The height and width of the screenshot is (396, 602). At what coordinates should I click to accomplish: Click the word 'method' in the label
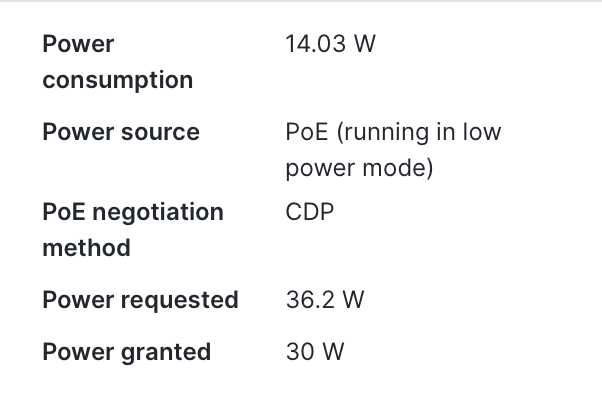coord(86,248)
